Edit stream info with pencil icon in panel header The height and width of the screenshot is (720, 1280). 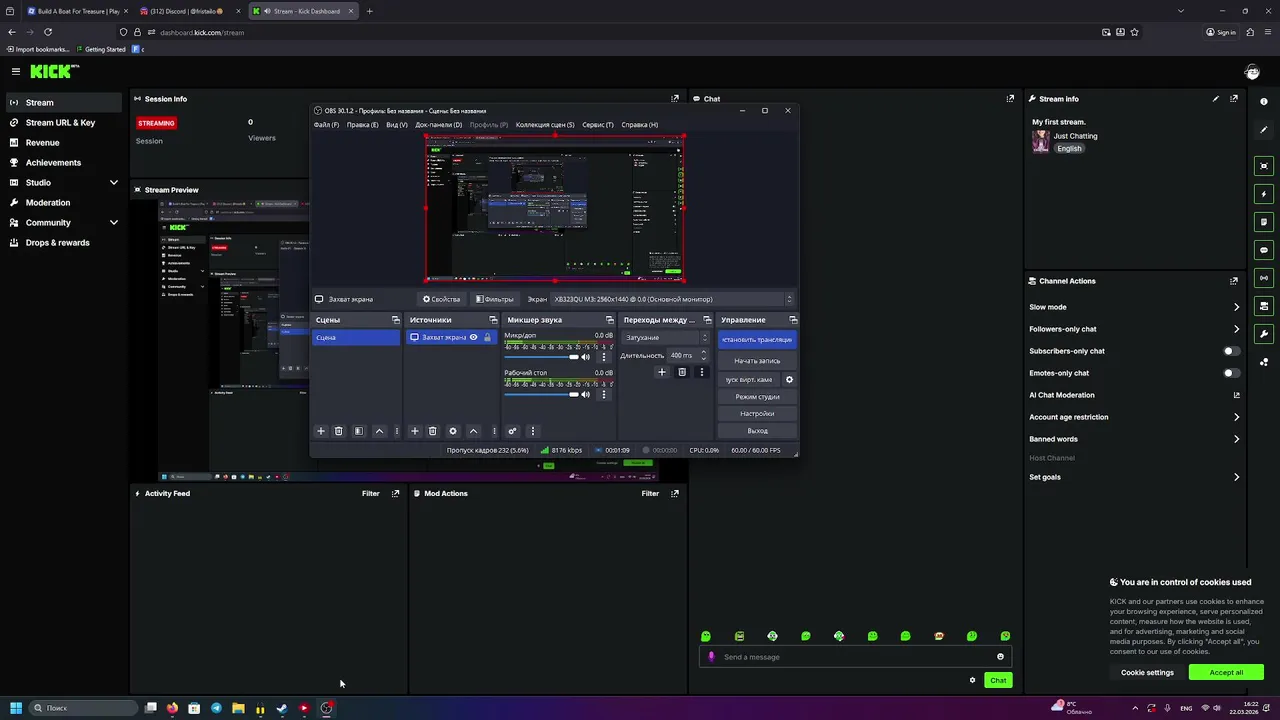pos(1216,99)
